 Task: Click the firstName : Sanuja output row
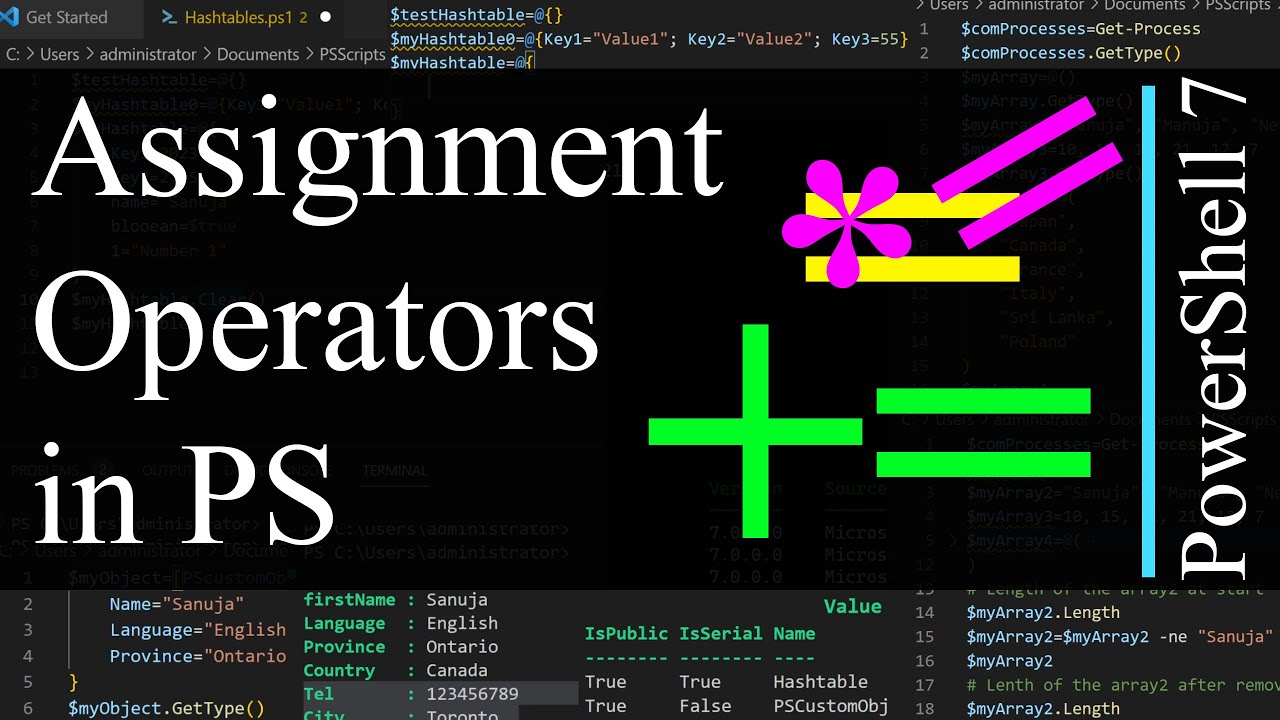396,600
